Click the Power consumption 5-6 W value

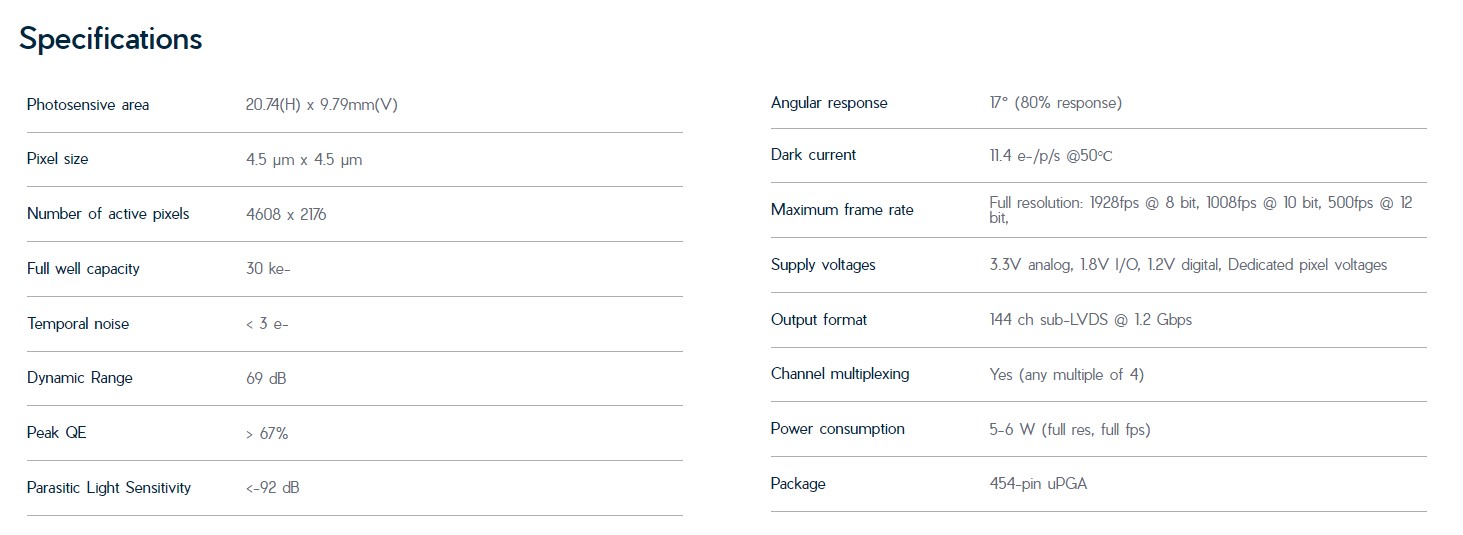point(1070,430)
